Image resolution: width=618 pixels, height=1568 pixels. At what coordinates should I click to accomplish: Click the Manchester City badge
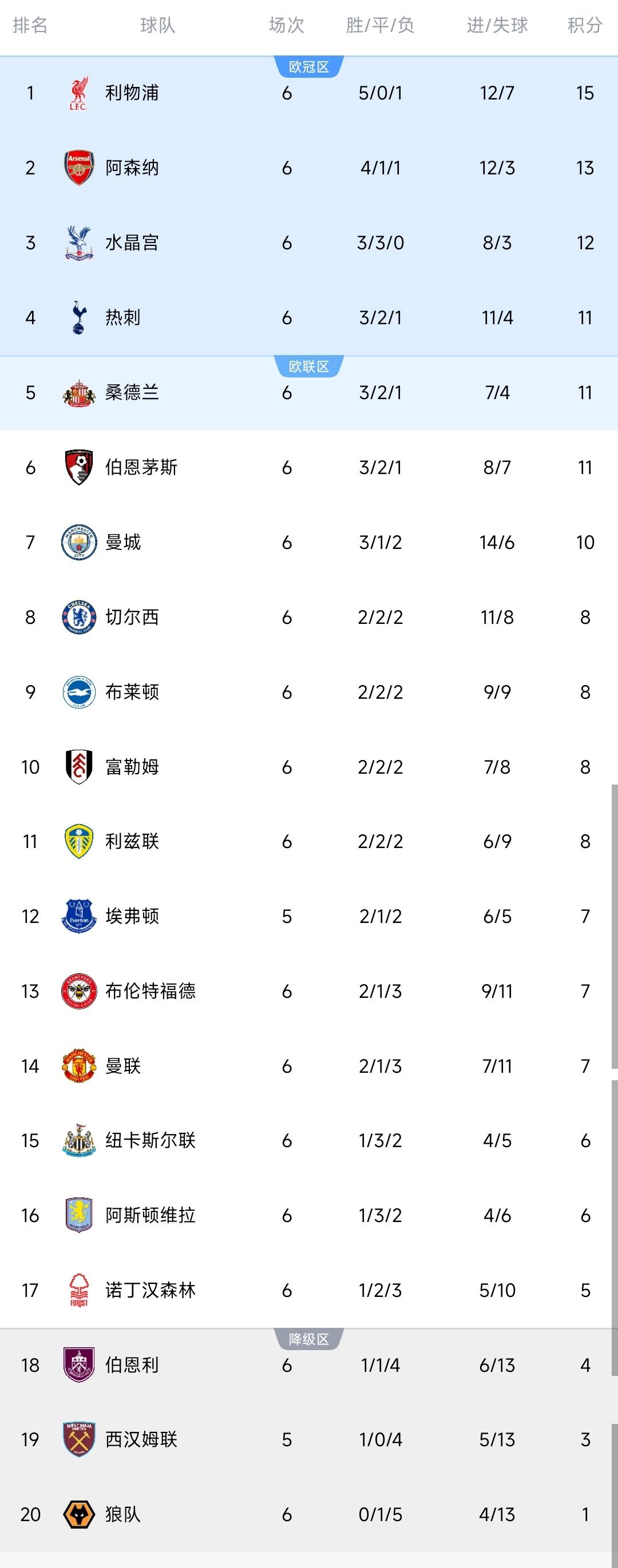(78, 542)
